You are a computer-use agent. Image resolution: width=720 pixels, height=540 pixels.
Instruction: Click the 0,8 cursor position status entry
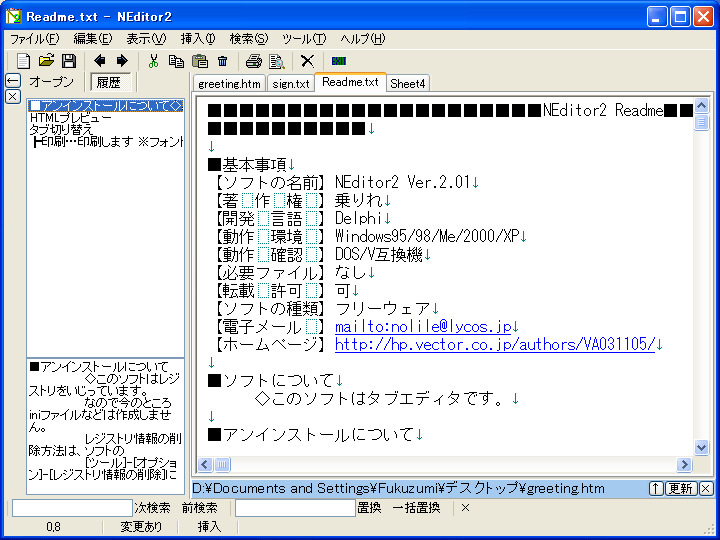(53, 527)
